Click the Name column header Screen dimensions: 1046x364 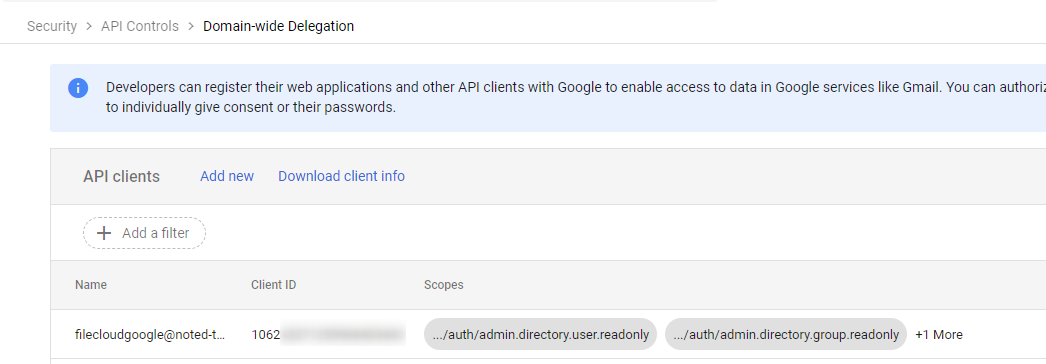coord(91,285)
